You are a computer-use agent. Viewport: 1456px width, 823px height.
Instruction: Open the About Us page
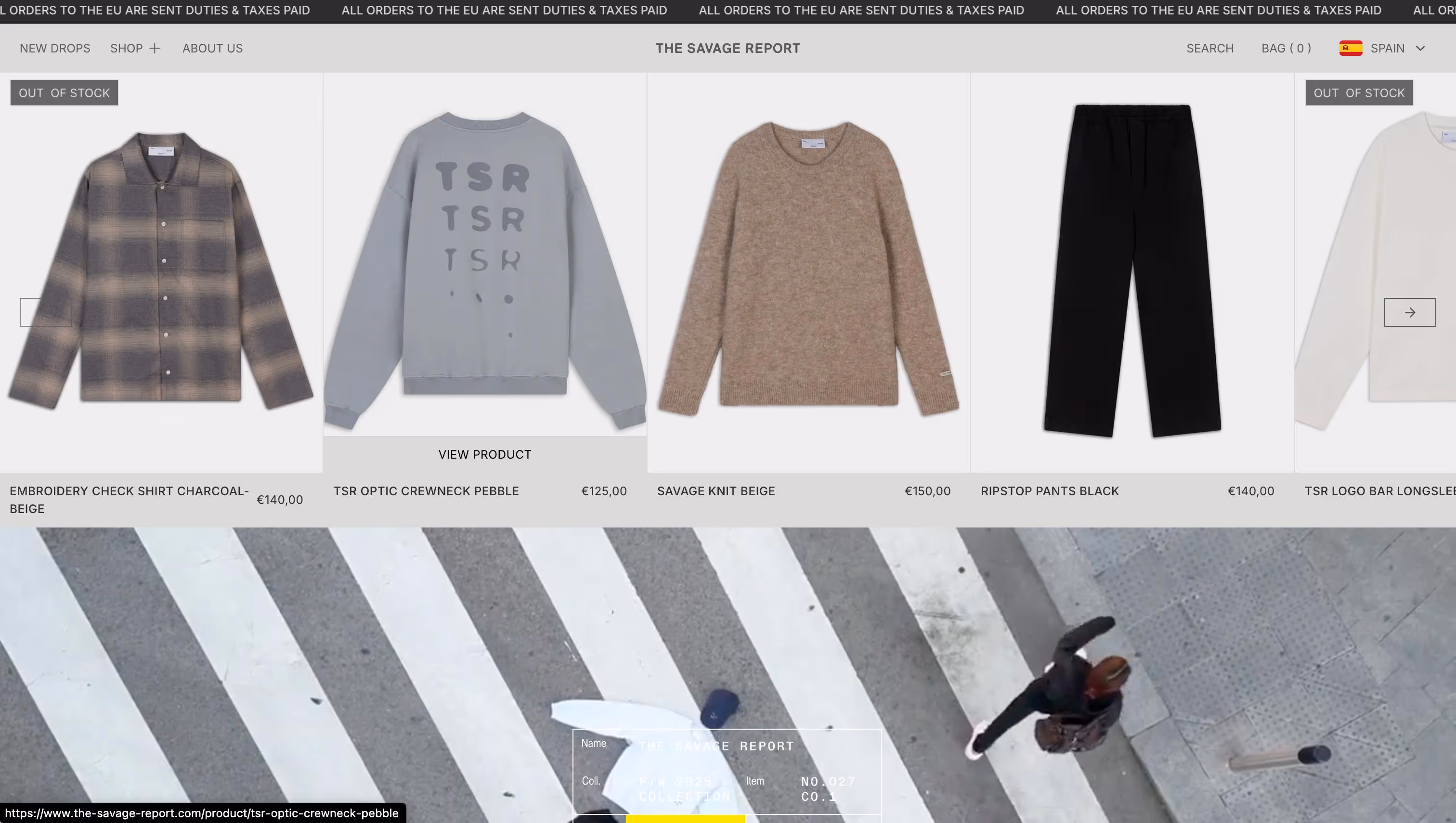[212, 49]
